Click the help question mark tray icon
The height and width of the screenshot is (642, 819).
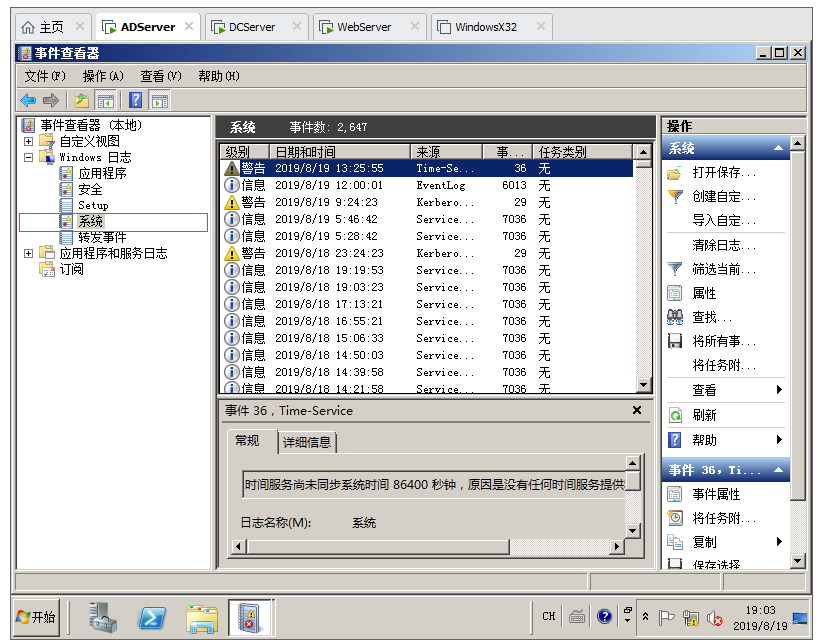point(604,616)
